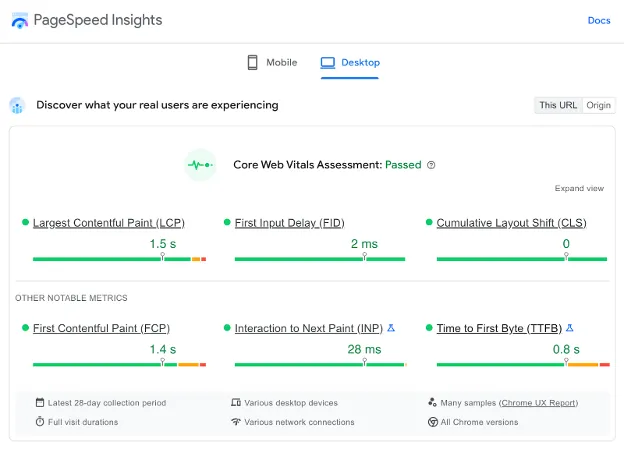Click the TTFB distribution bar
624x449 pixels.
point(523,365)
